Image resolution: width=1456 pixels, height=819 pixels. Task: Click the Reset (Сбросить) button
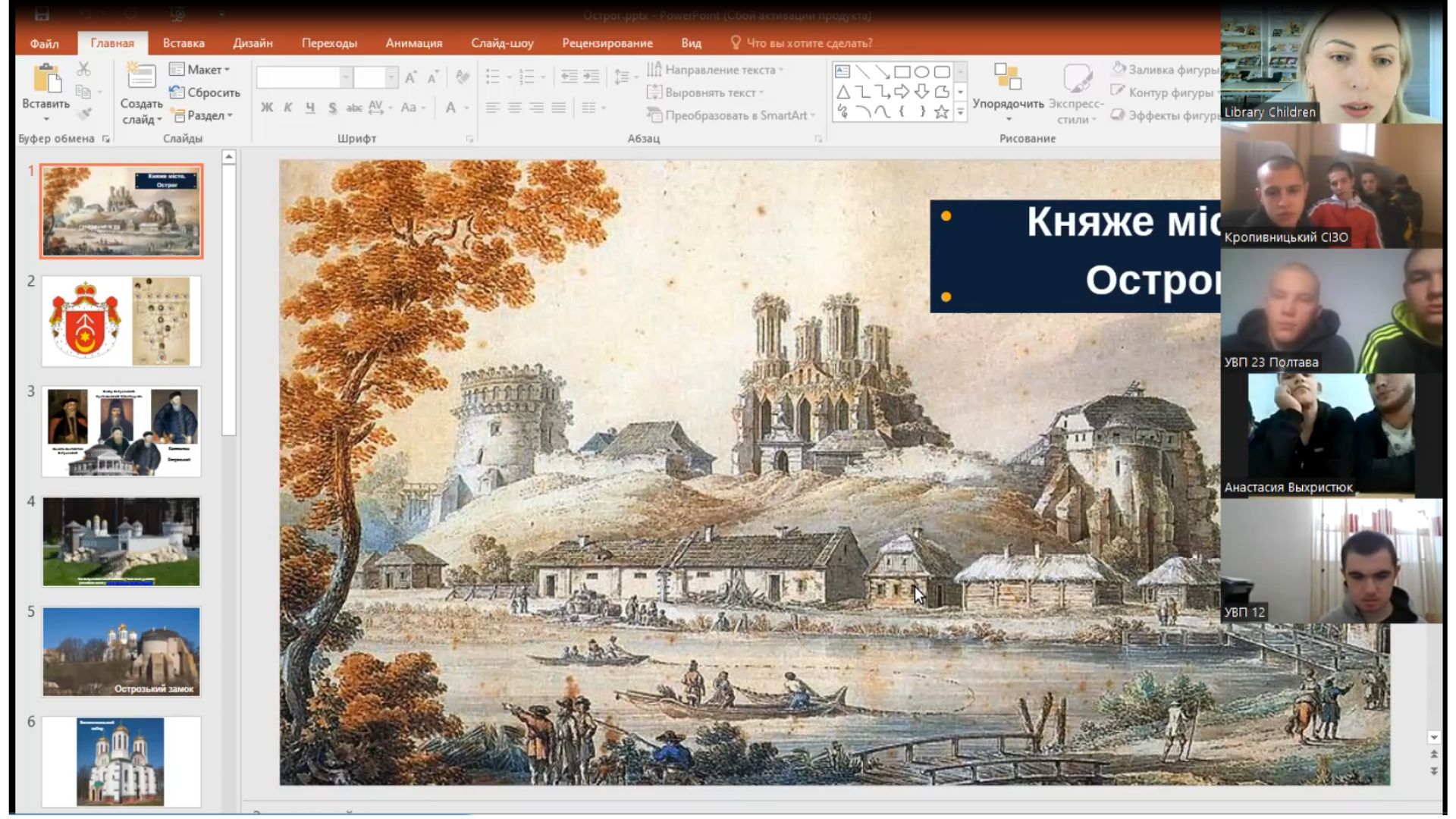click(204, 93)
